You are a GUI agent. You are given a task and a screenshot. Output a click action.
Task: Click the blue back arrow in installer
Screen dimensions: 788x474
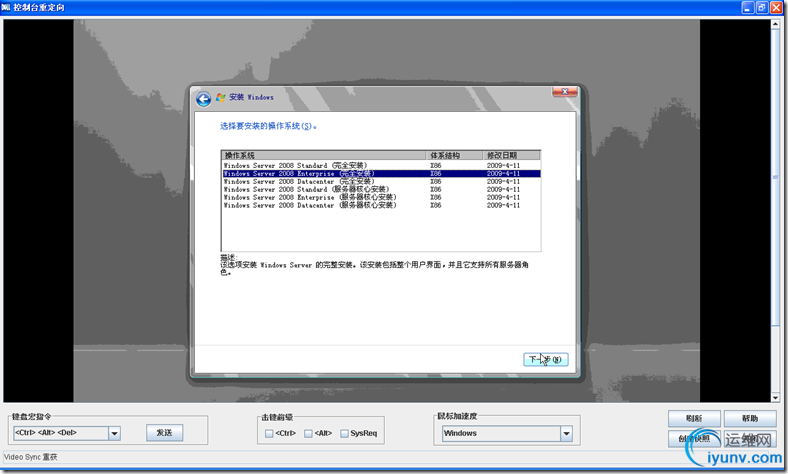pyautogui.click(x=204, y=99)
